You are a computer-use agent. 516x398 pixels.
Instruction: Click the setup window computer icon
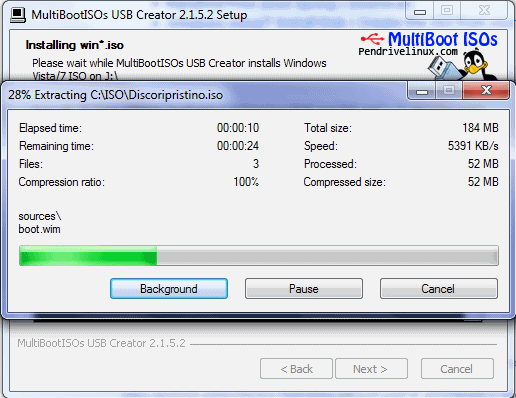[18, 15]
